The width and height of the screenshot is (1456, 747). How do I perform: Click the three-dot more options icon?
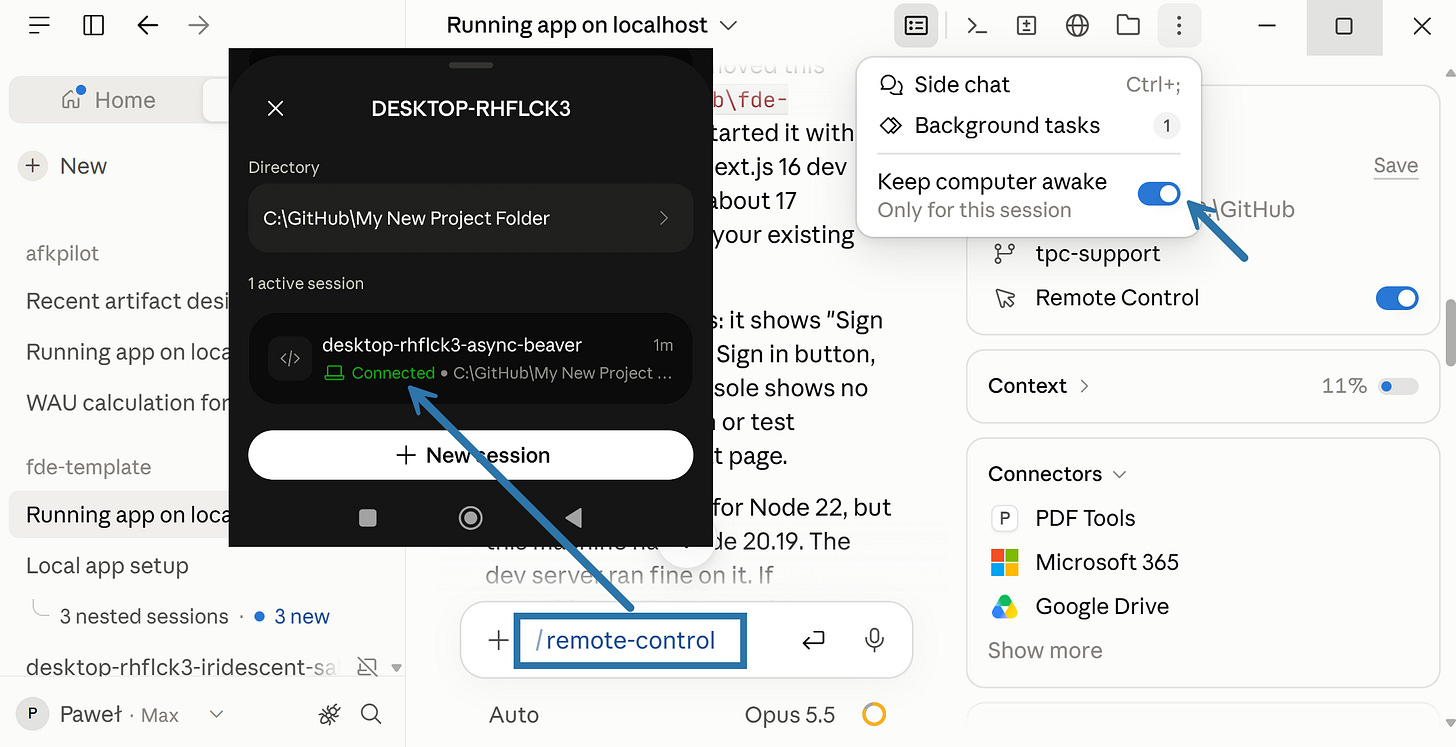pos(1179,26)
